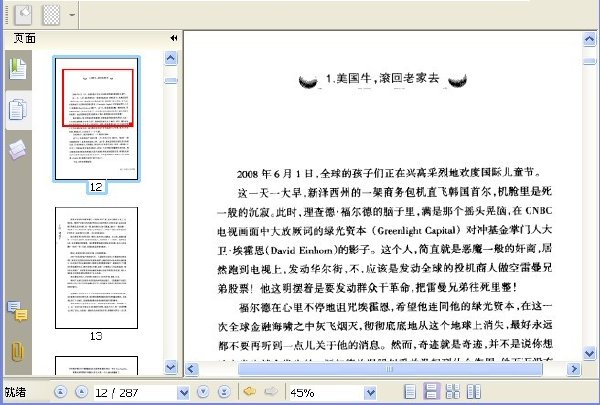
Task: Switch to continuous page layout
Action: click(431, 392)
